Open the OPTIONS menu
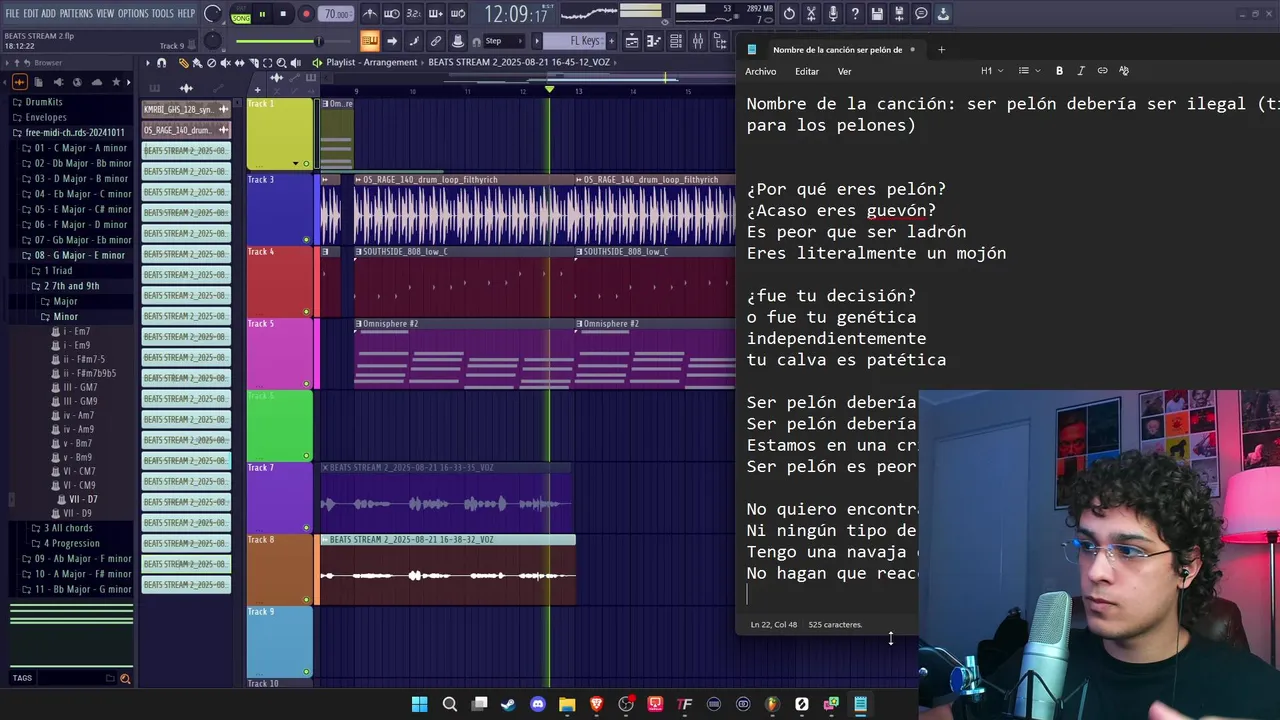The height and width of the screenshot is (720, 1280). click(x=133, y=13)
